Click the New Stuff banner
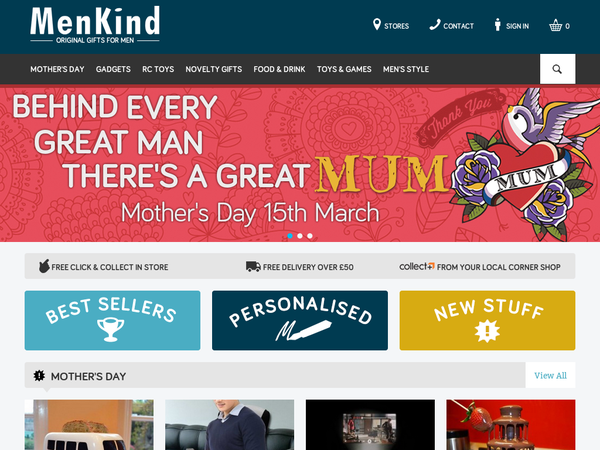The height and width of the screenshot is (450, 600). pyautogui.click(x=488, y=320)
